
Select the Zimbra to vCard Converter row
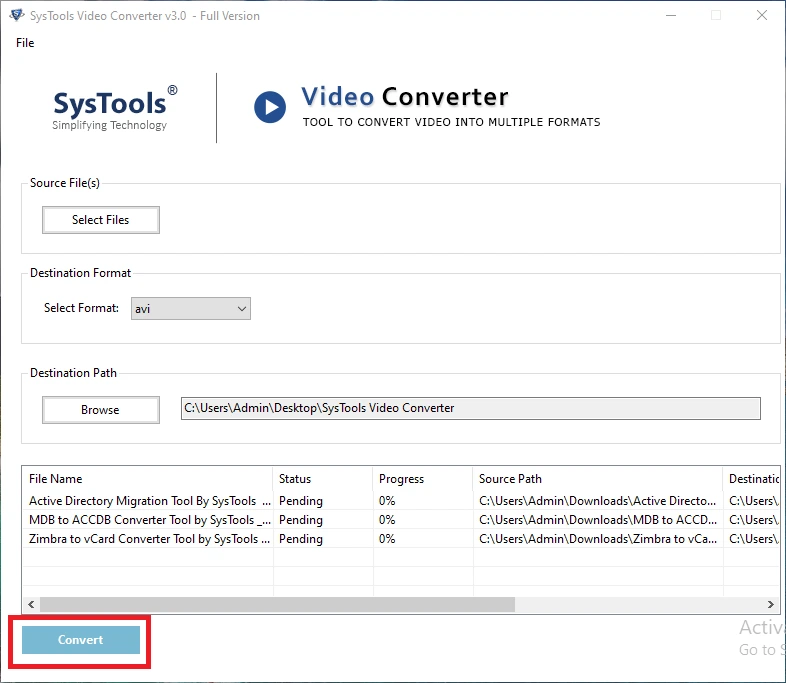(149, 539)
